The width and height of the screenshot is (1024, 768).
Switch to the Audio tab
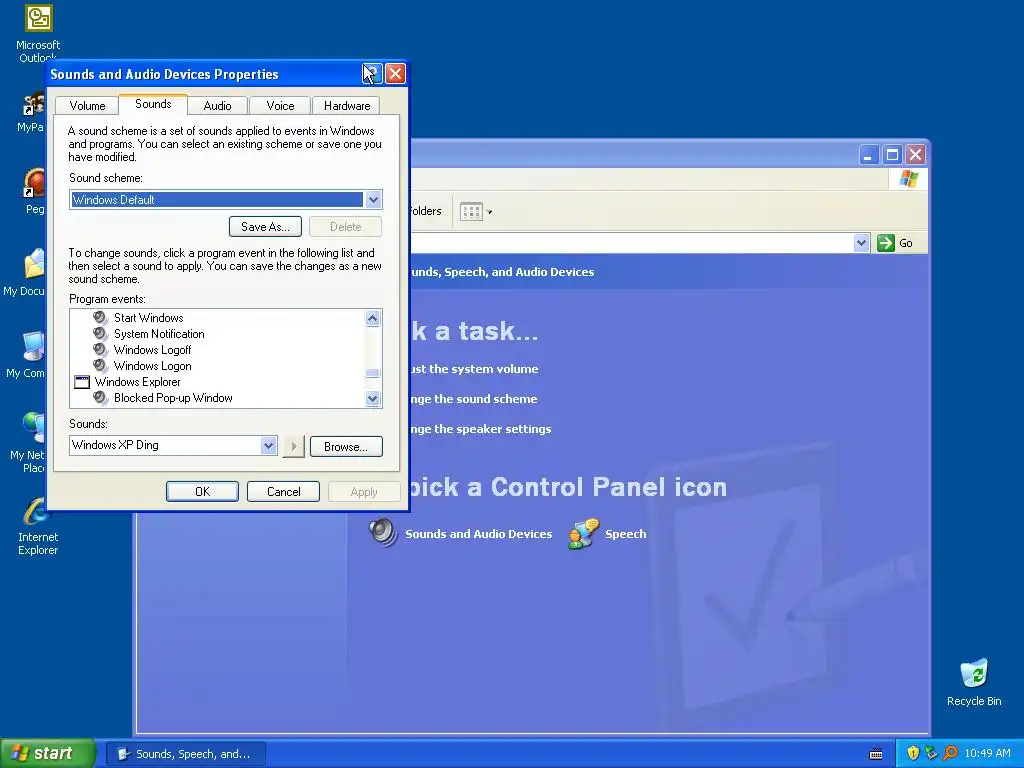tap(217, 106)
